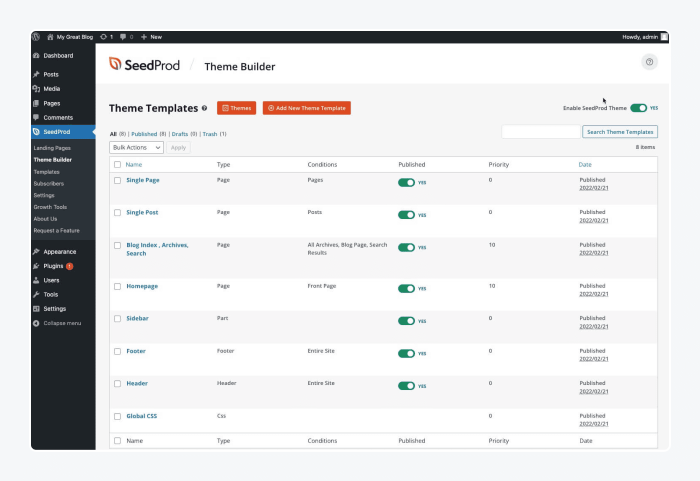Click the Appearance brush icon

click(x=37, y=252)
